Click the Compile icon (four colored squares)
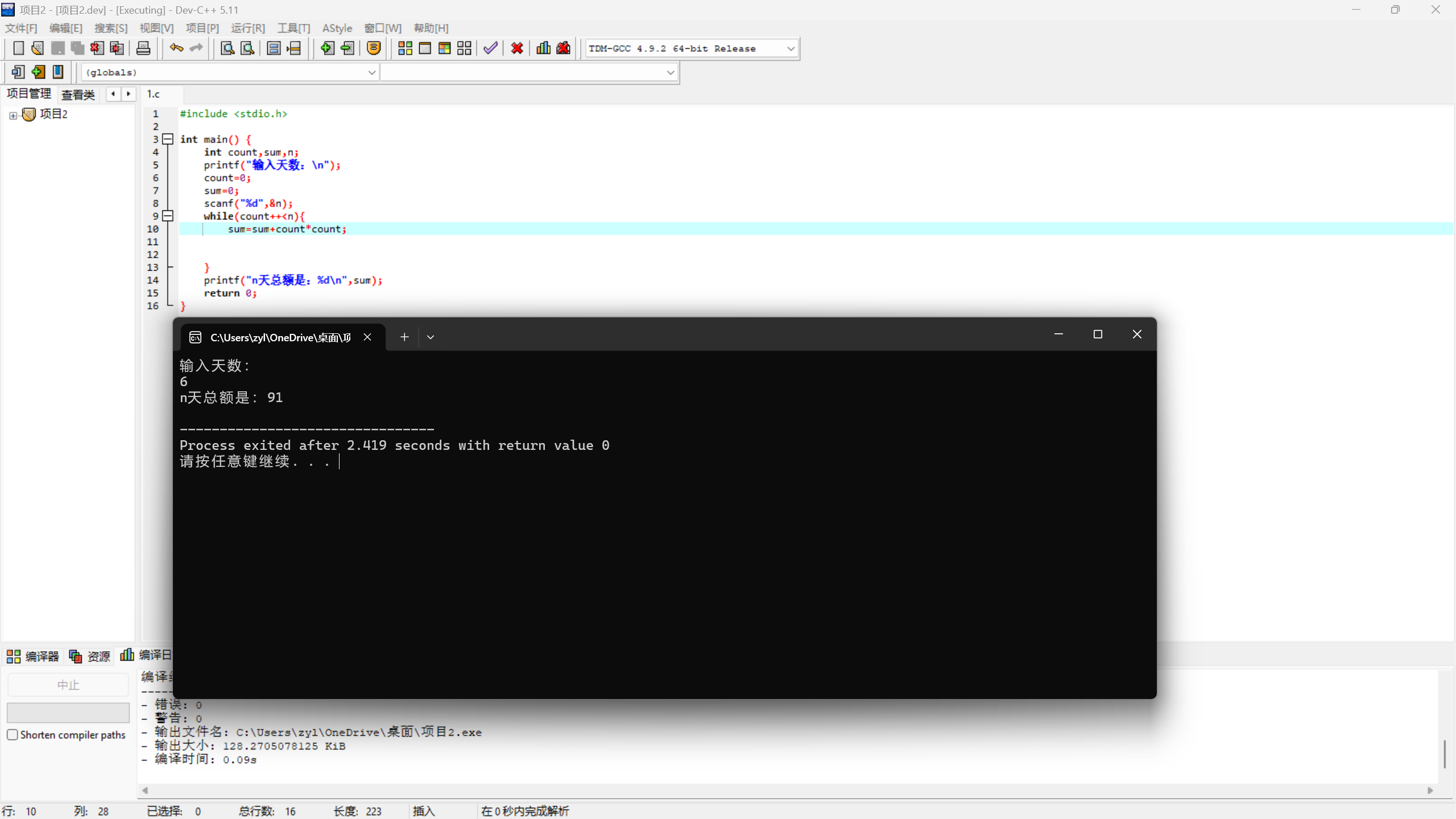Viewport: 1456px width, 819px height. point(405,48)
